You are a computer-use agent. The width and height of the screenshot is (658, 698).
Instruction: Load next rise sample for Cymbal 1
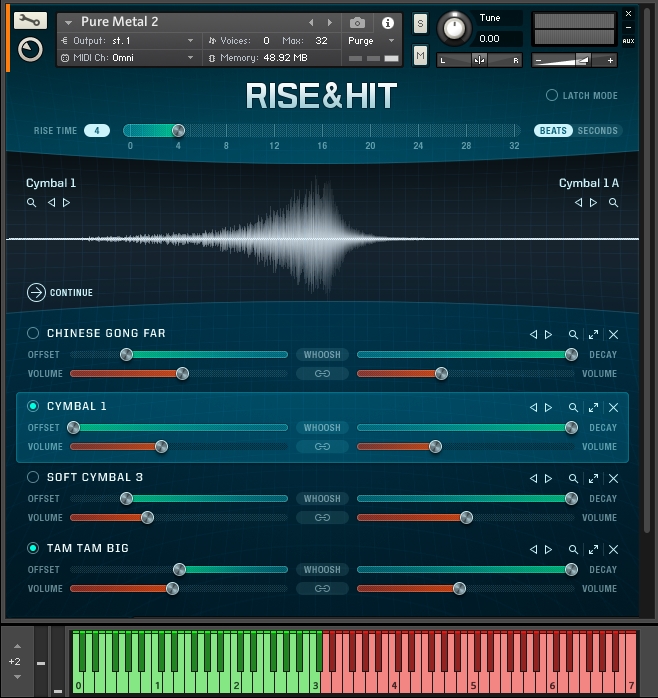[x=66, y=203]
